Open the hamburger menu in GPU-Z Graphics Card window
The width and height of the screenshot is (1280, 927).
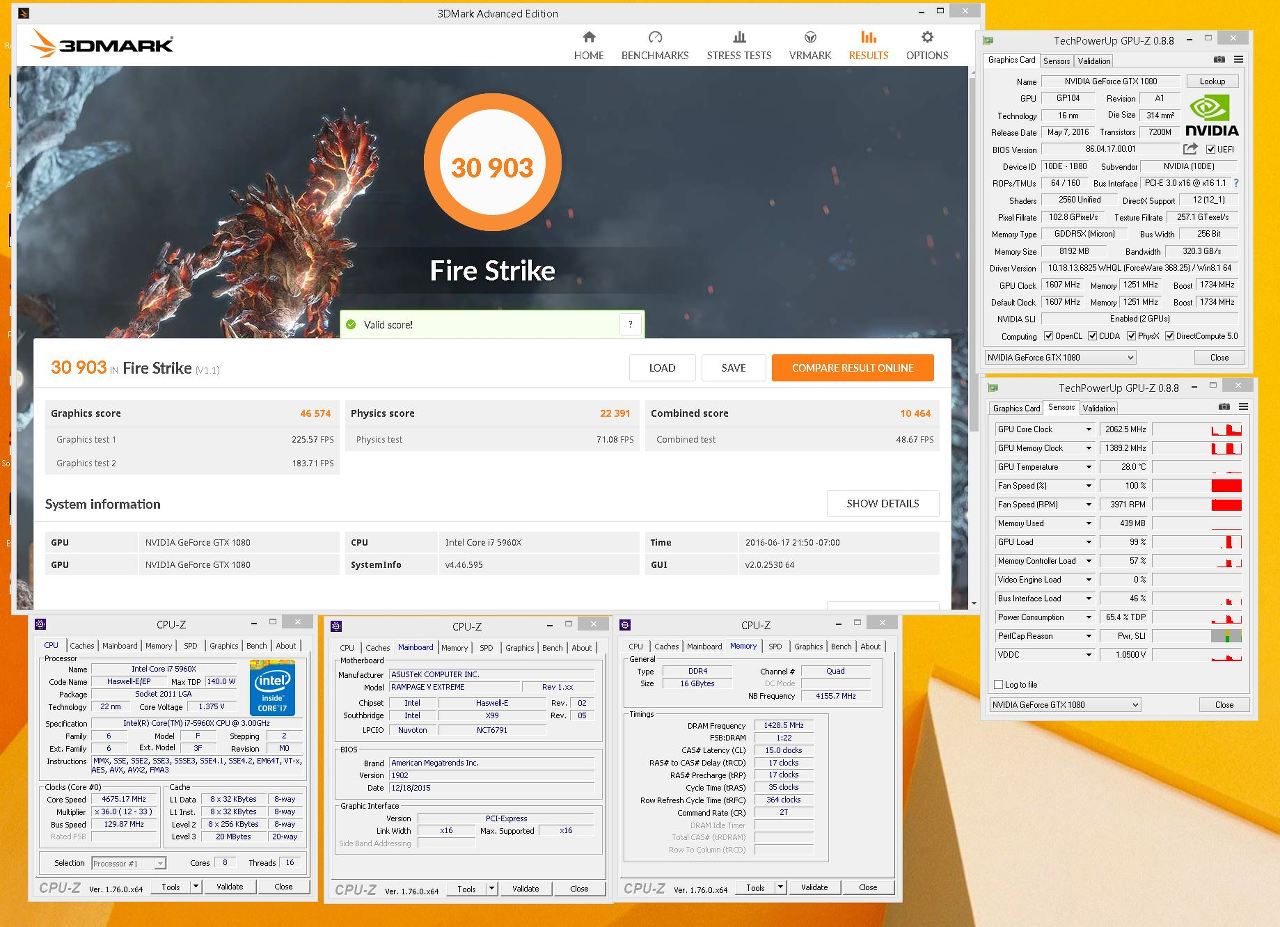(1238, 60)
